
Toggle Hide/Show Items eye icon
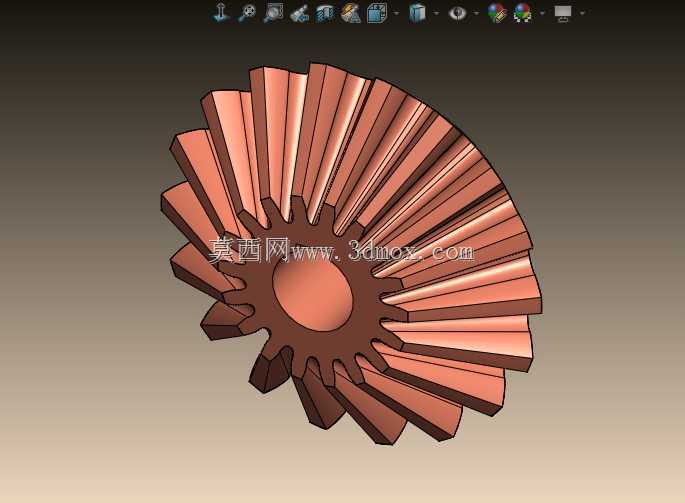click(457, 13)
